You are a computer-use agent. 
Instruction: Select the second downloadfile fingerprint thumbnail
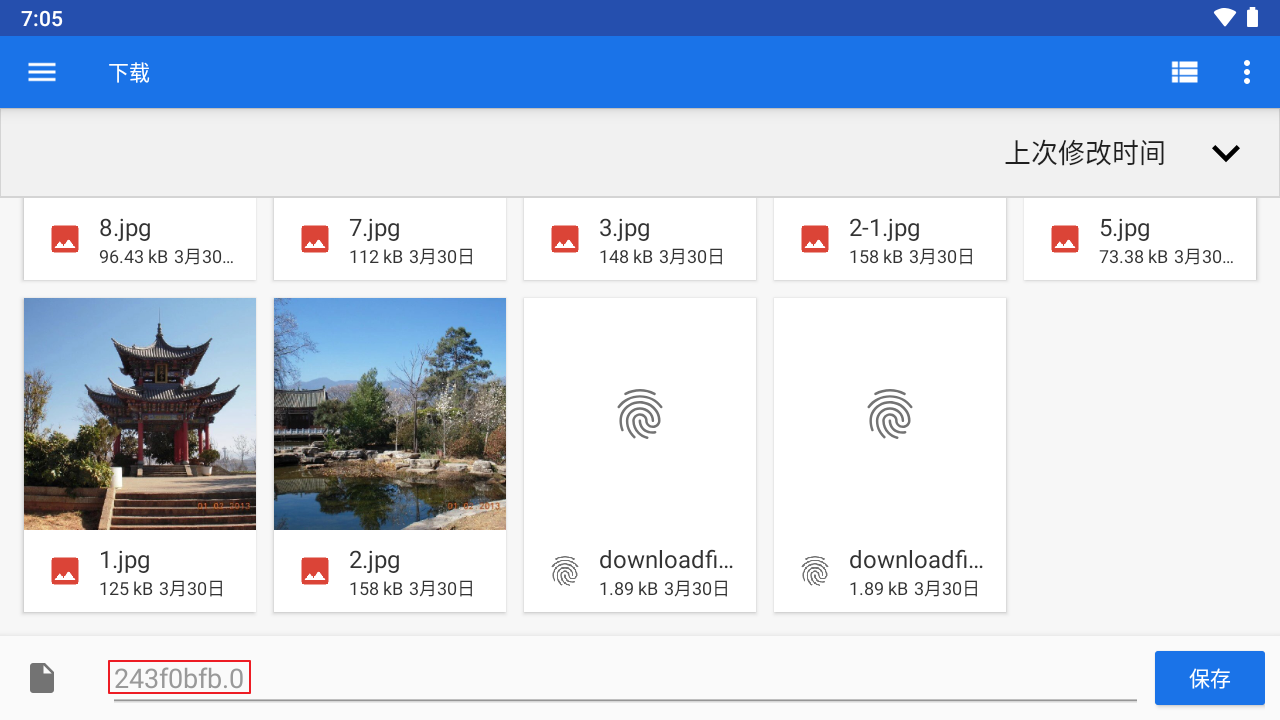[x=890, y=414]
